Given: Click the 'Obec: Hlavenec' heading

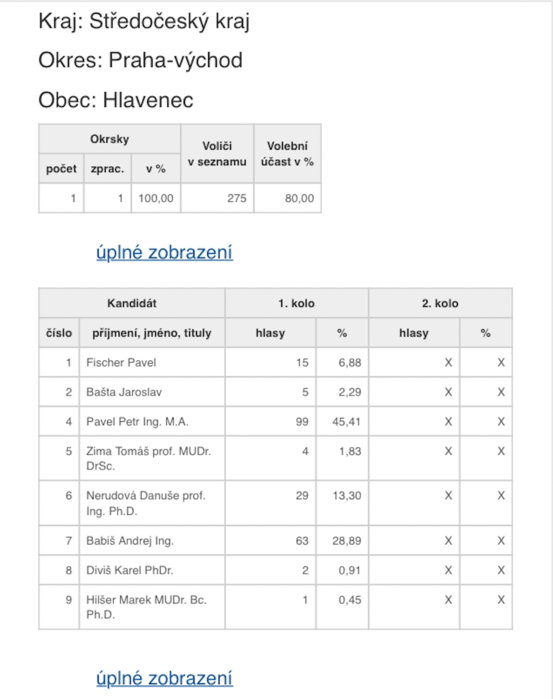Looking at the screenshot, I should tap(116, 100).
